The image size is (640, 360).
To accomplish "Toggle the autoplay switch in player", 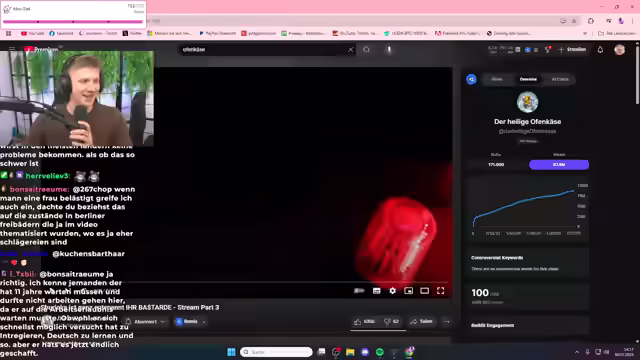I will coord(359,291).
